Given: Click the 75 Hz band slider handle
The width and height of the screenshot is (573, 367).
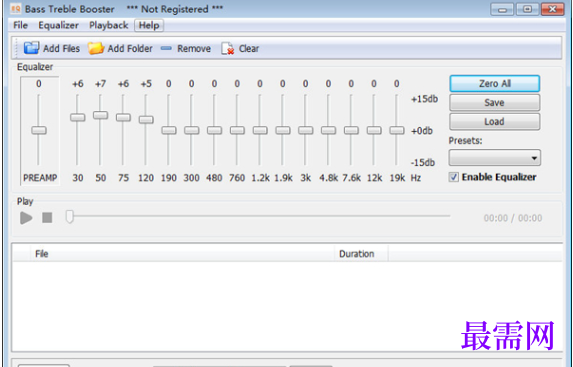Looking at the screenshot, I should pyautogui.click(x=123, y=117).
